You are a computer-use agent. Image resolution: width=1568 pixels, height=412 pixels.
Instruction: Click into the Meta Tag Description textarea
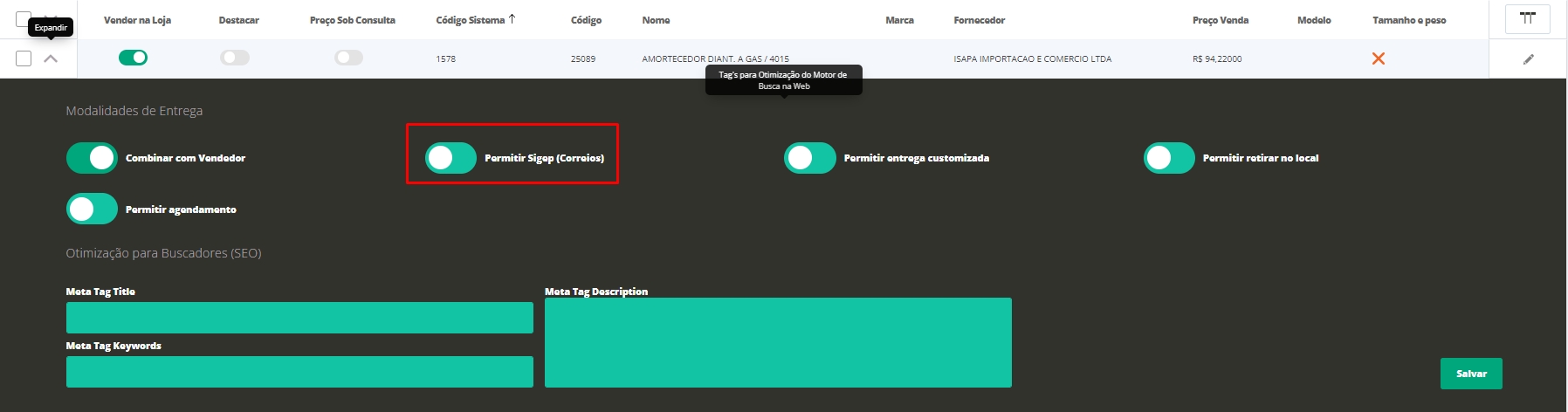(x=778, y=342)
